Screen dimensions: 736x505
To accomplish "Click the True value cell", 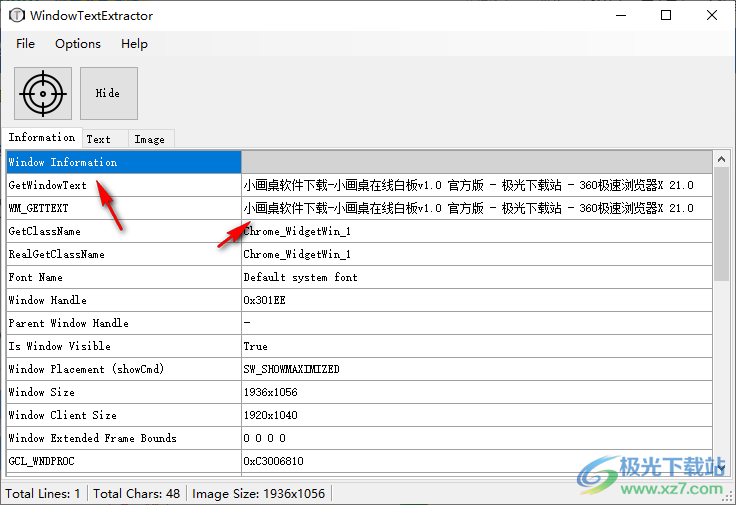I will click(x=477, y=346).
